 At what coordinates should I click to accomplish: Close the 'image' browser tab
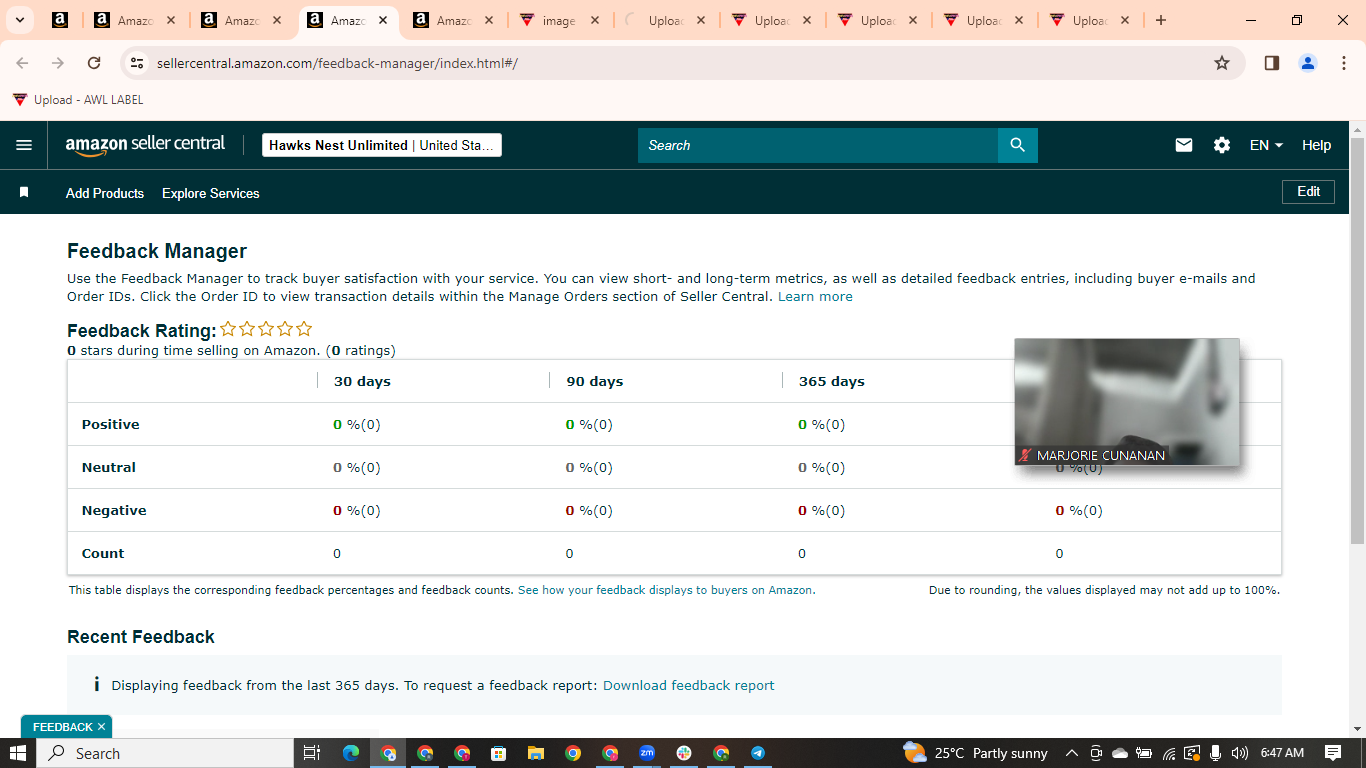click(595, 20)
